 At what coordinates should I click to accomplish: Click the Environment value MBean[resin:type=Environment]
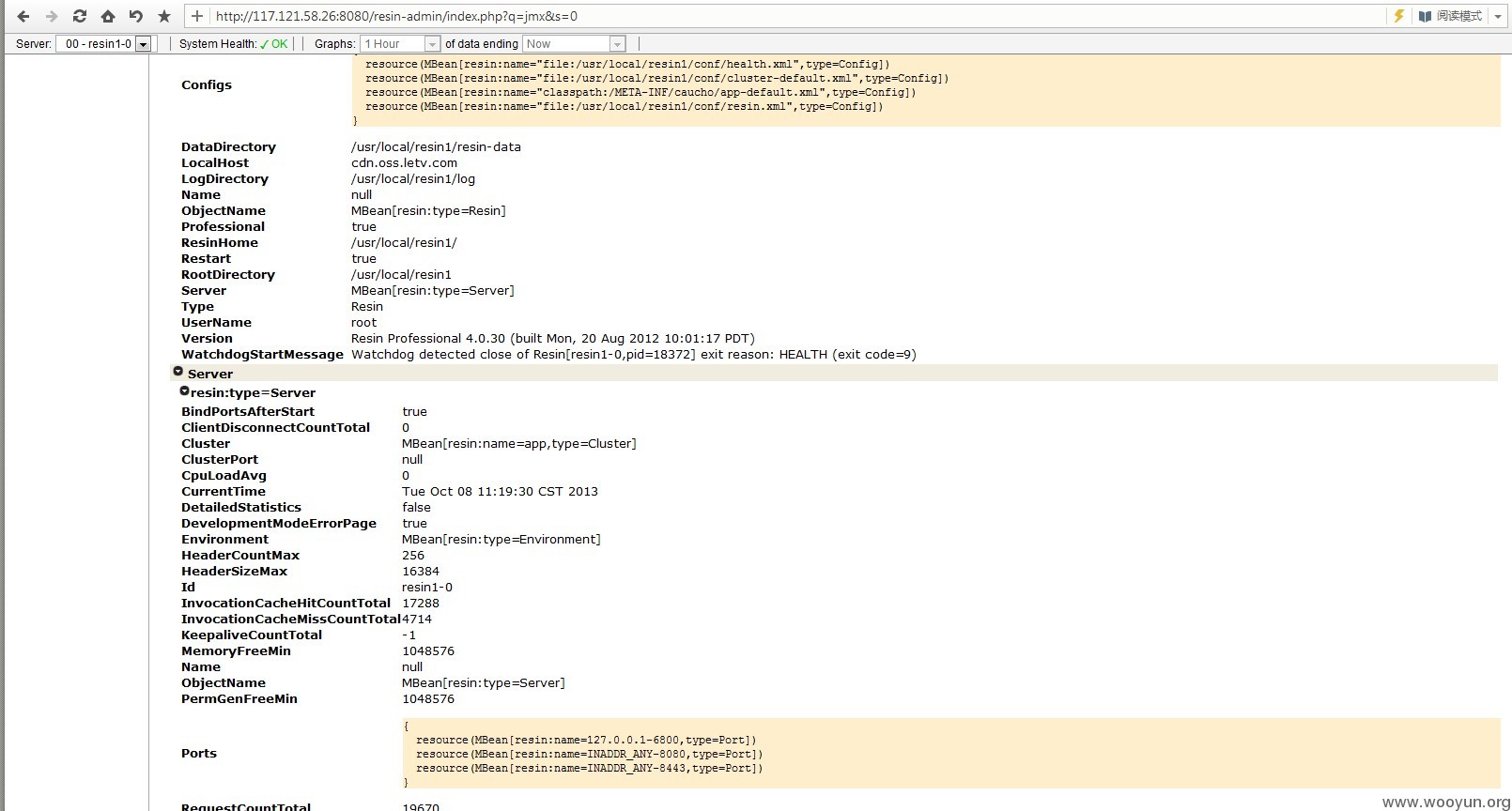[x=501, y=539]
